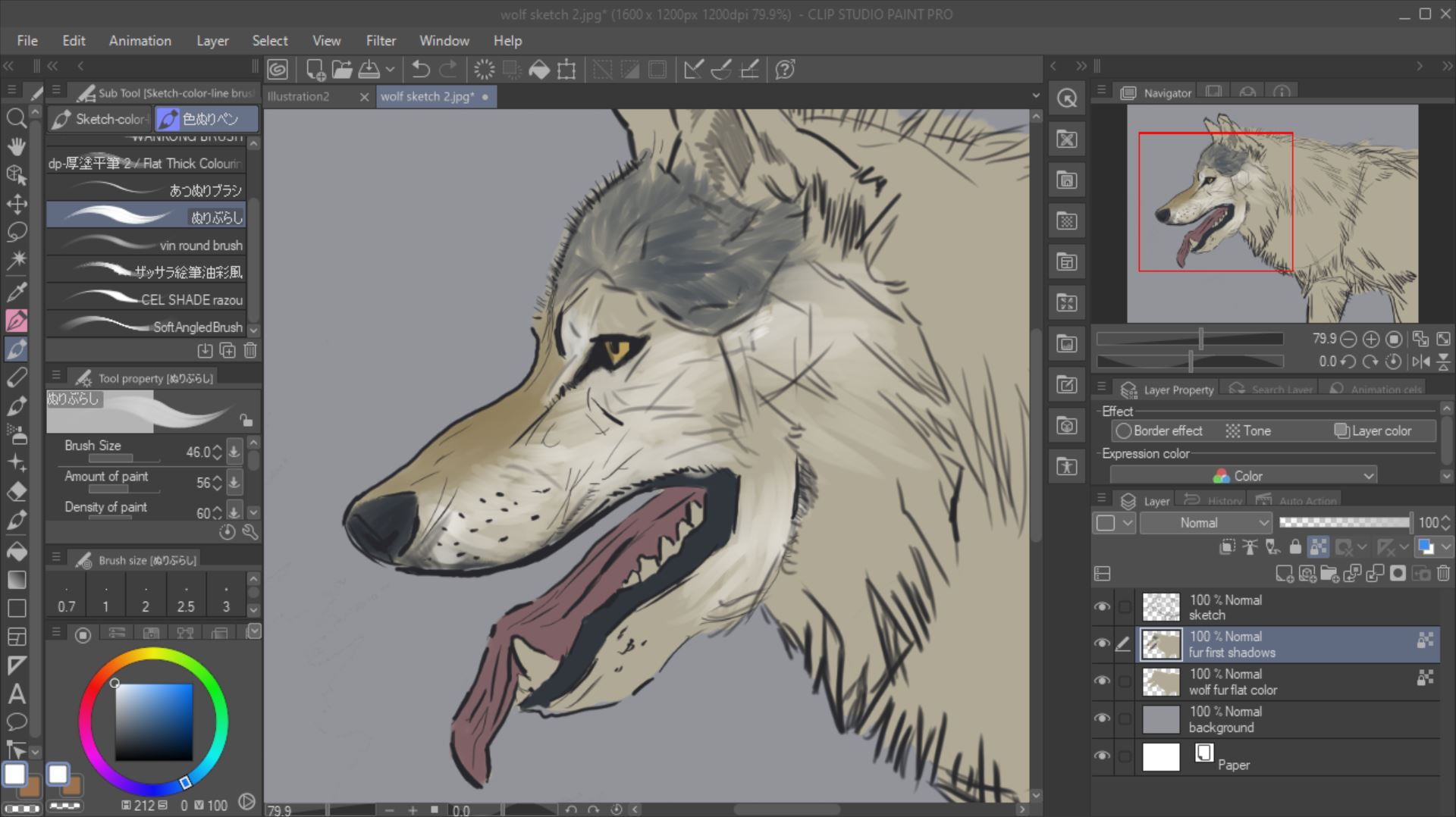Image resolution: width=1456 pixels, height=817 pixels.
Task: Open document tabs list dropdown arrow
Action: tap(1036, 96)
